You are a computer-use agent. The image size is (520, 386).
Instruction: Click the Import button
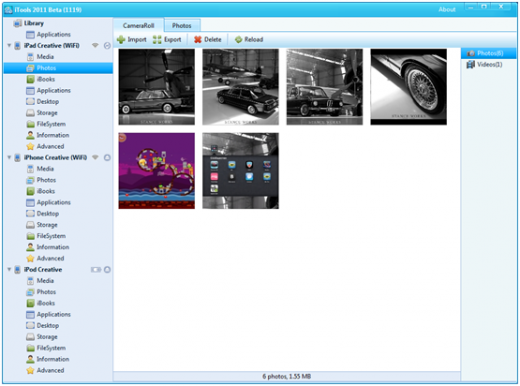pyautogui.click(x=132, y=40)
